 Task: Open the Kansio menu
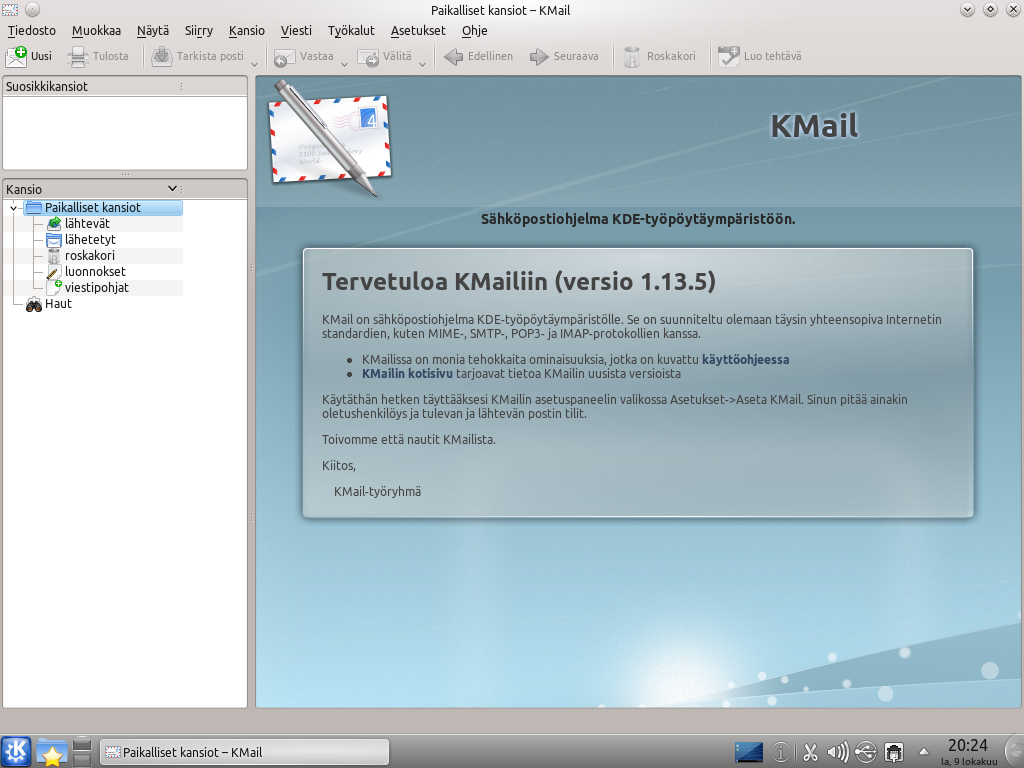(x=247, y=31)
